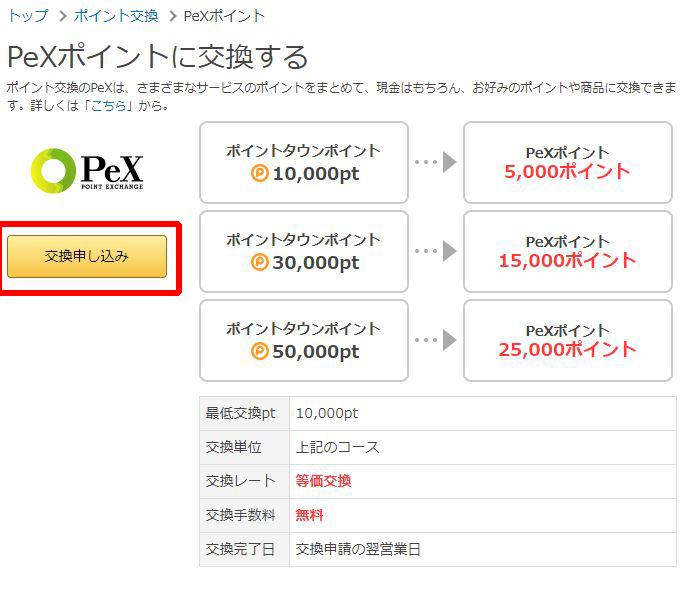Click the red 等価交換 value

324,481
